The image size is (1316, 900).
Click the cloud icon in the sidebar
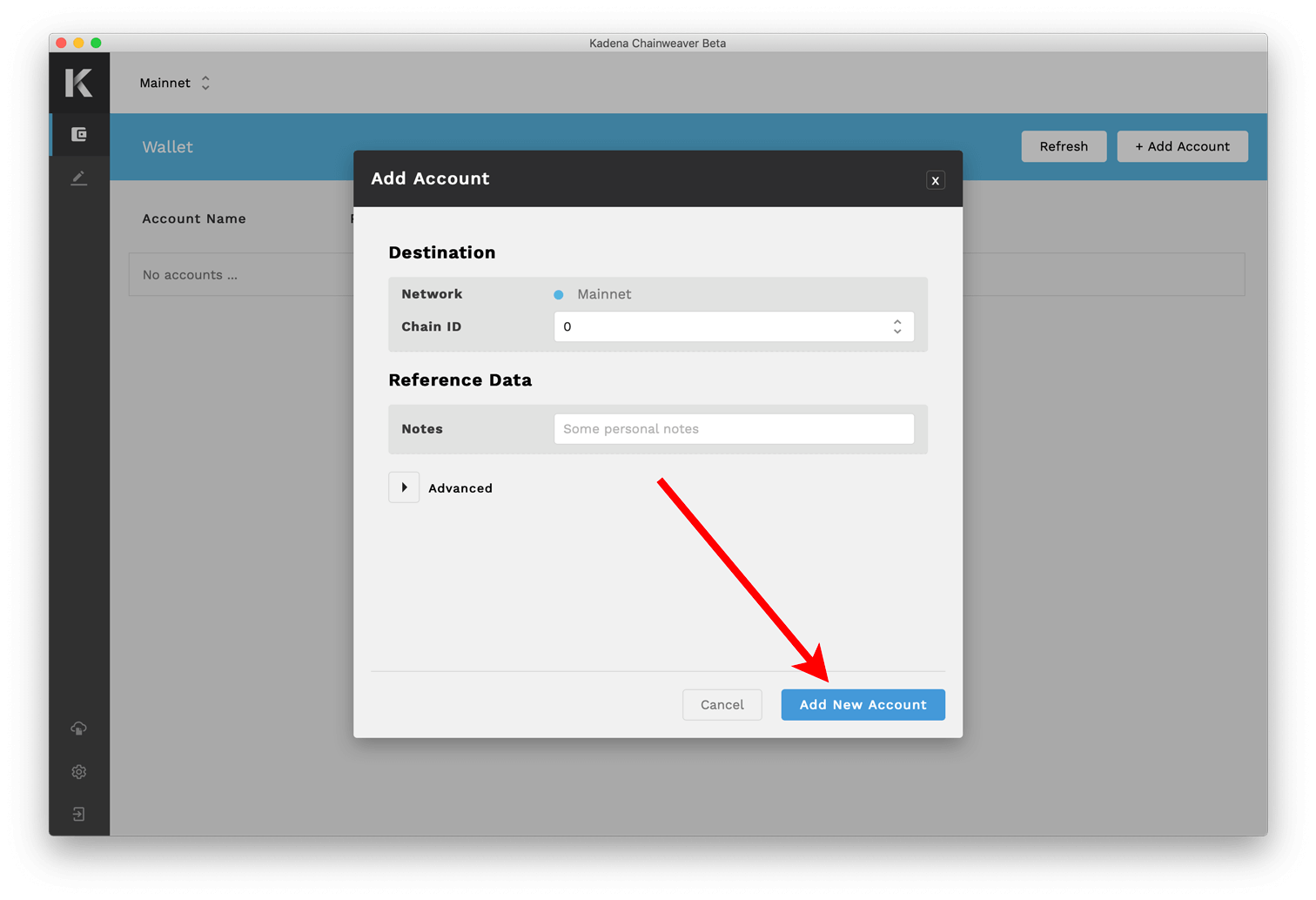79,729
